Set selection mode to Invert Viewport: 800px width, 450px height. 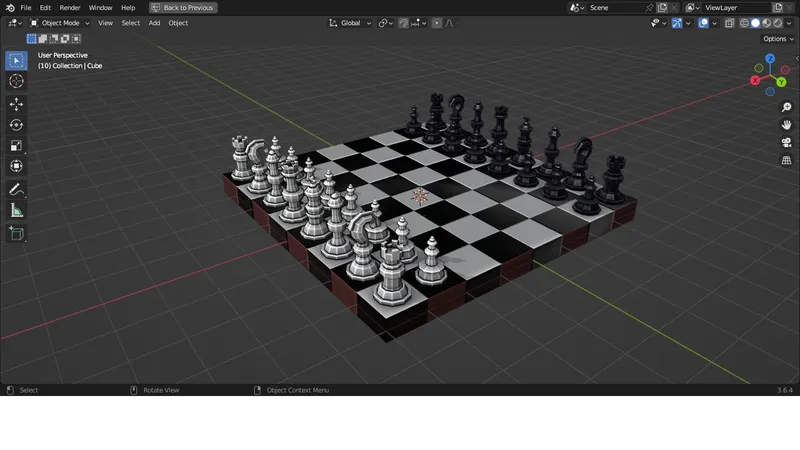click(x=65, y=39)
